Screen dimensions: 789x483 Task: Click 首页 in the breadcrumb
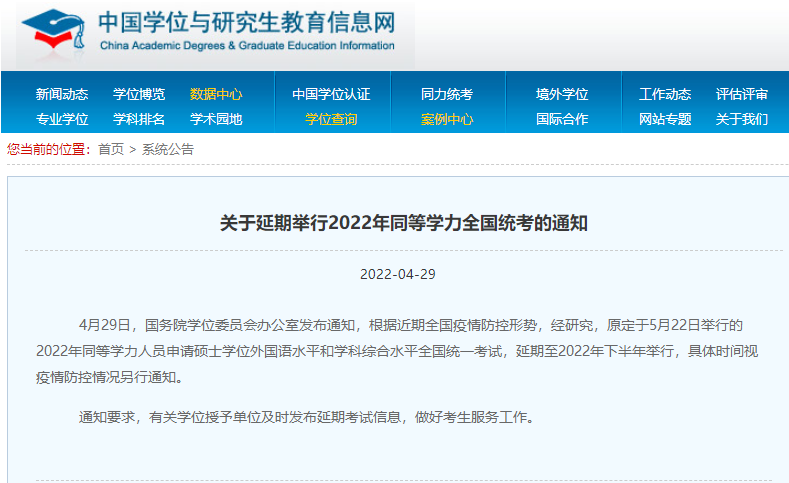111,149
